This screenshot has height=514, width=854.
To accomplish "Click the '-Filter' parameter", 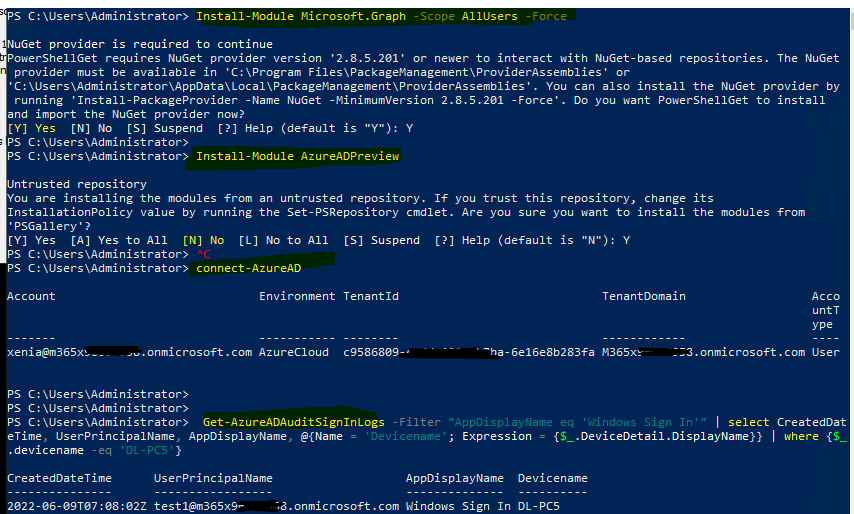I will 417,423.
